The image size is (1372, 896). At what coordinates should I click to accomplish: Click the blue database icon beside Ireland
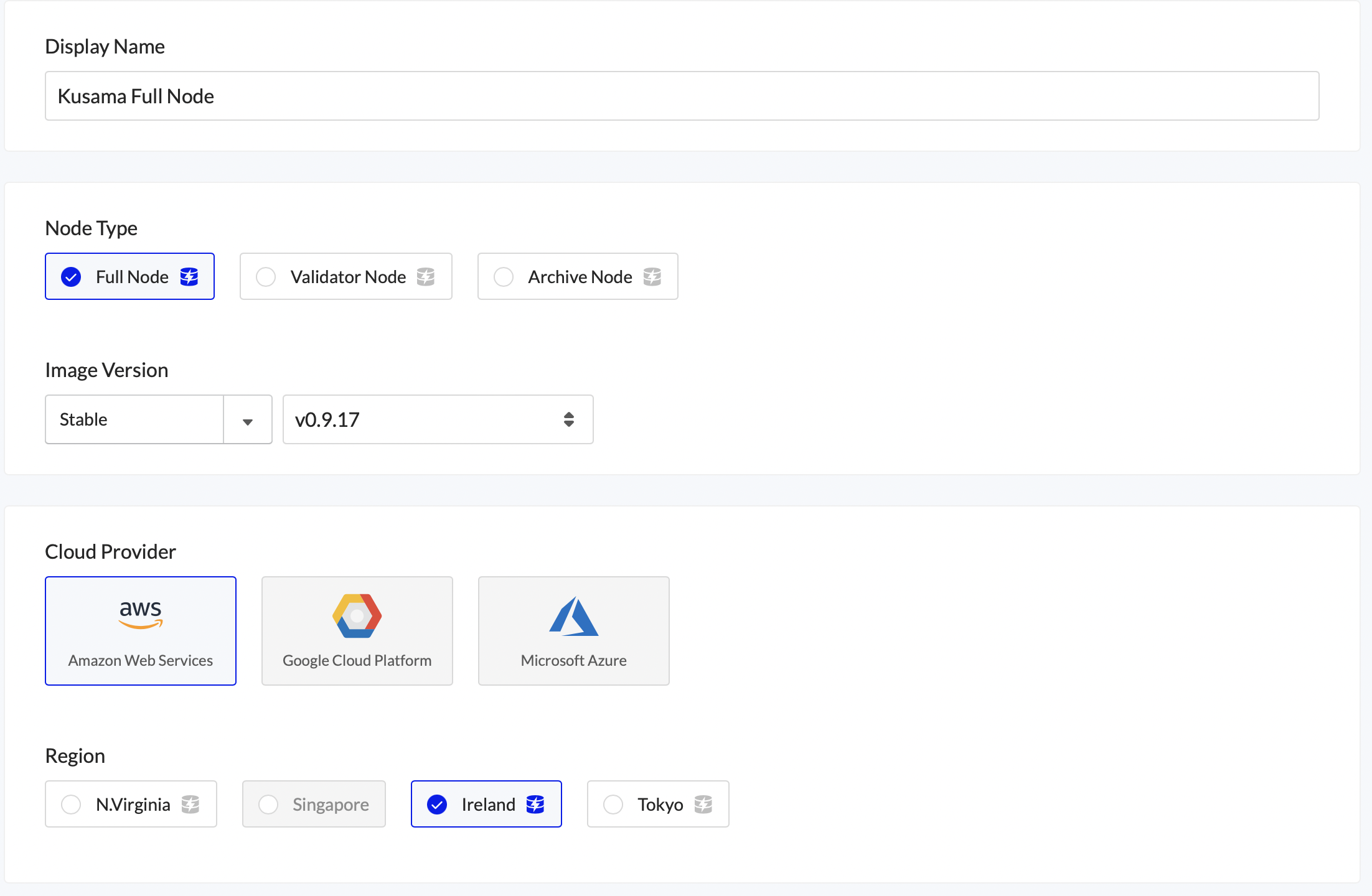point(535,805)
